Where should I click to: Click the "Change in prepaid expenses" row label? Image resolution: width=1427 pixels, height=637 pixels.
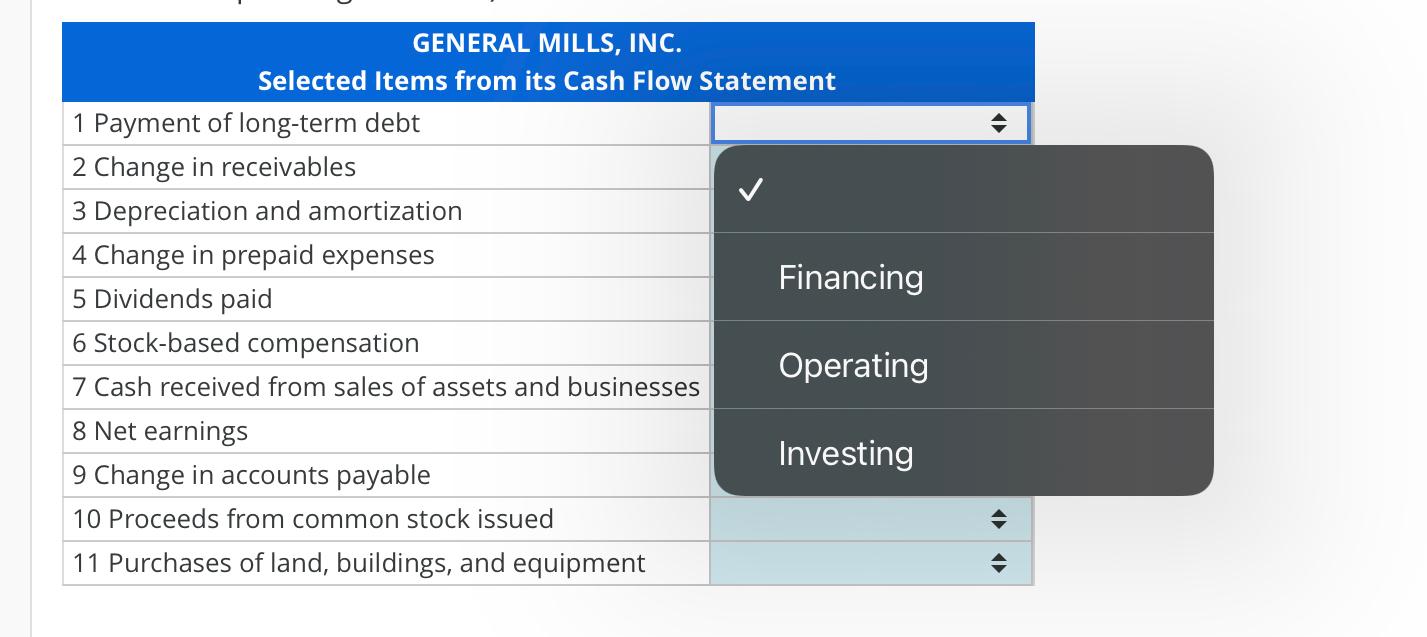(252, 255)
